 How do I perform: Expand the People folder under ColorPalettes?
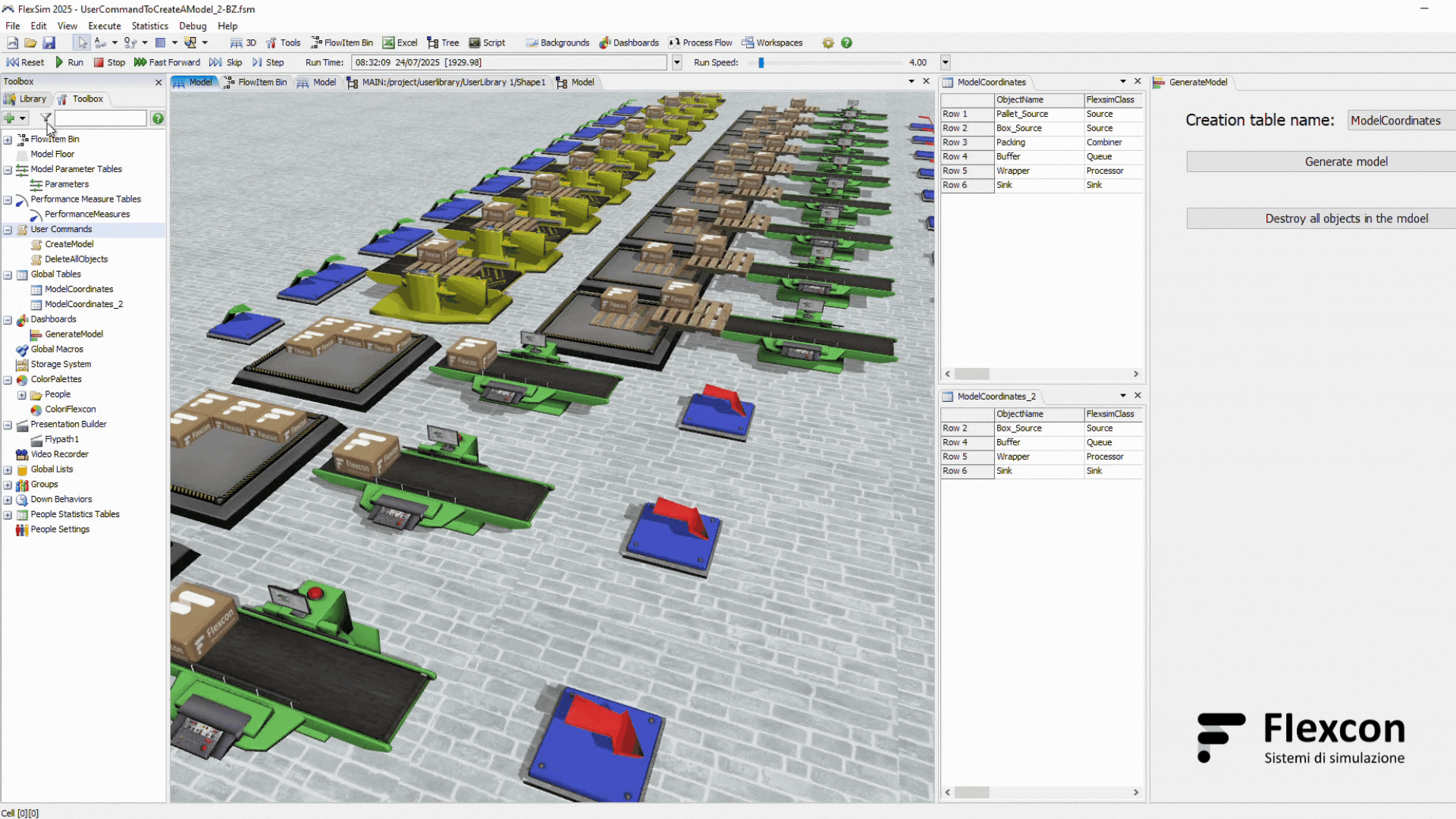coord(21,395)
